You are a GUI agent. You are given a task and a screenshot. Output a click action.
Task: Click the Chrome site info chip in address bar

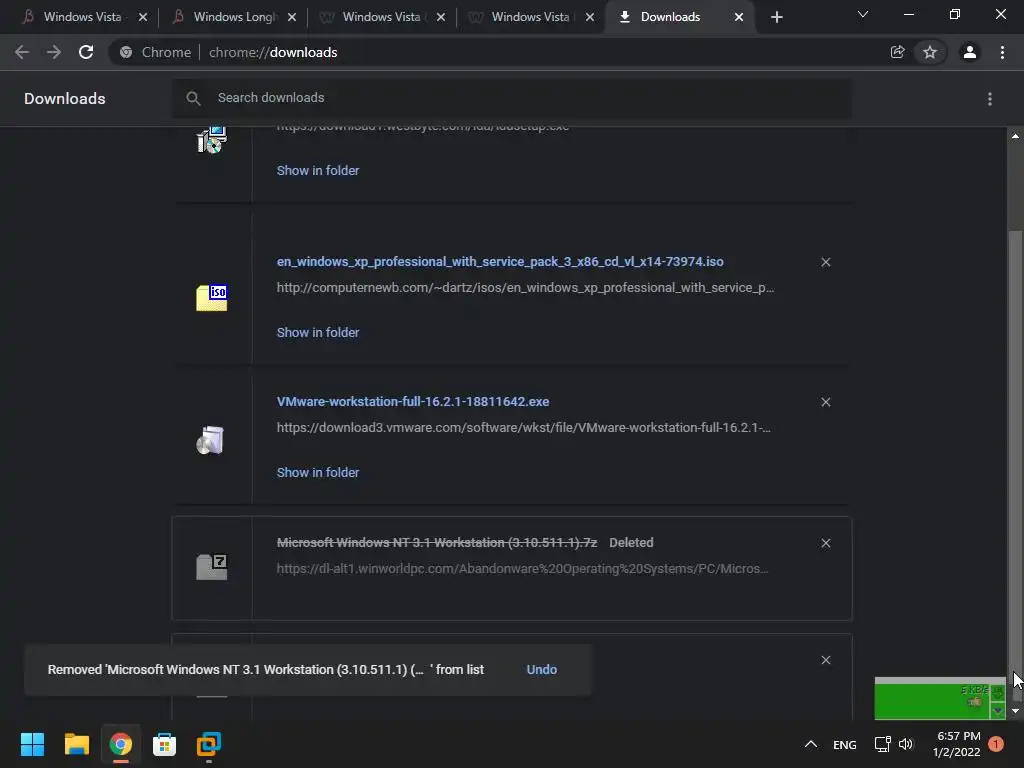point(155,52)
